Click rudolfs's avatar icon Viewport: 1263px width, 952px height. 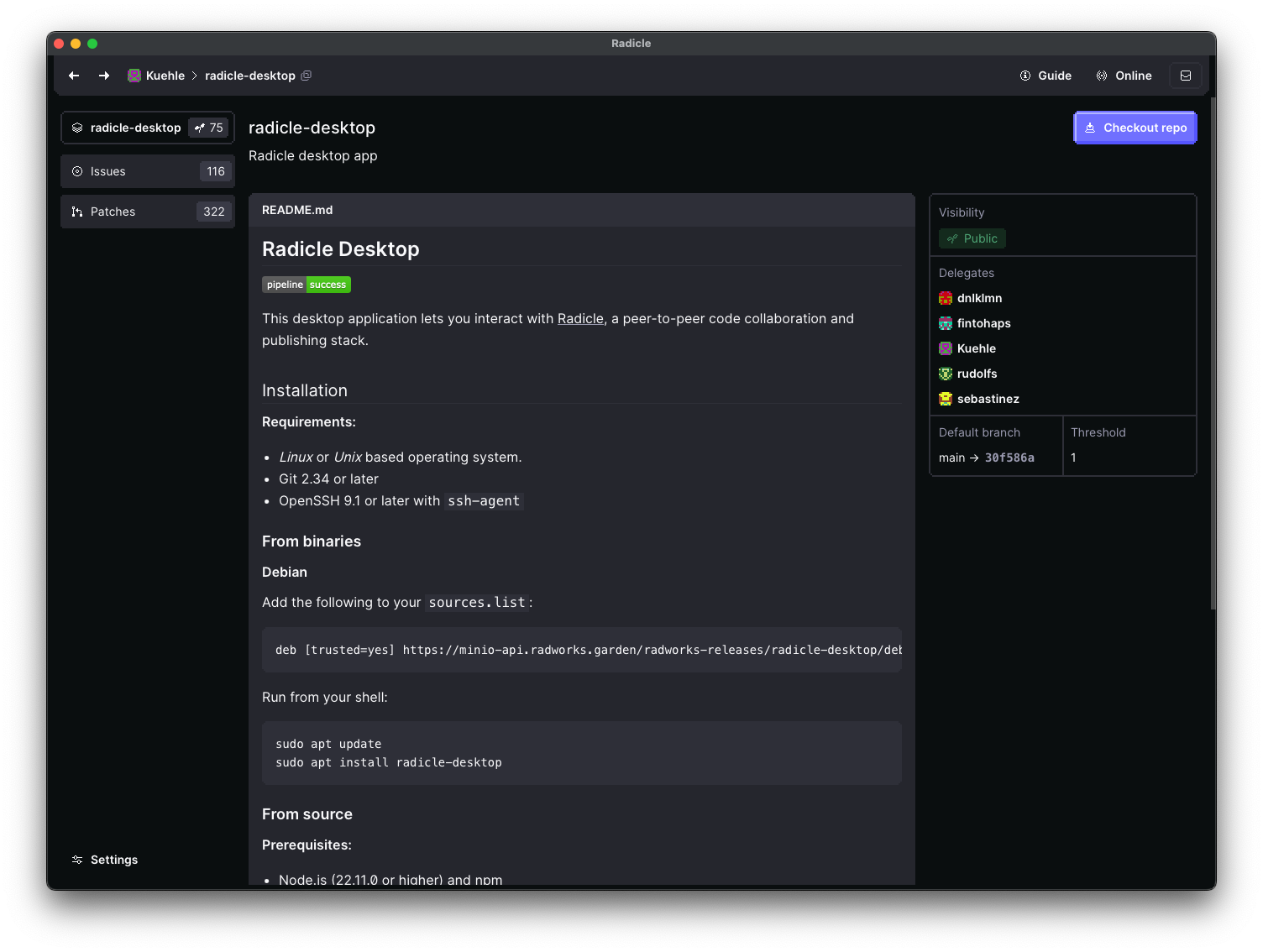coord(946,374)
